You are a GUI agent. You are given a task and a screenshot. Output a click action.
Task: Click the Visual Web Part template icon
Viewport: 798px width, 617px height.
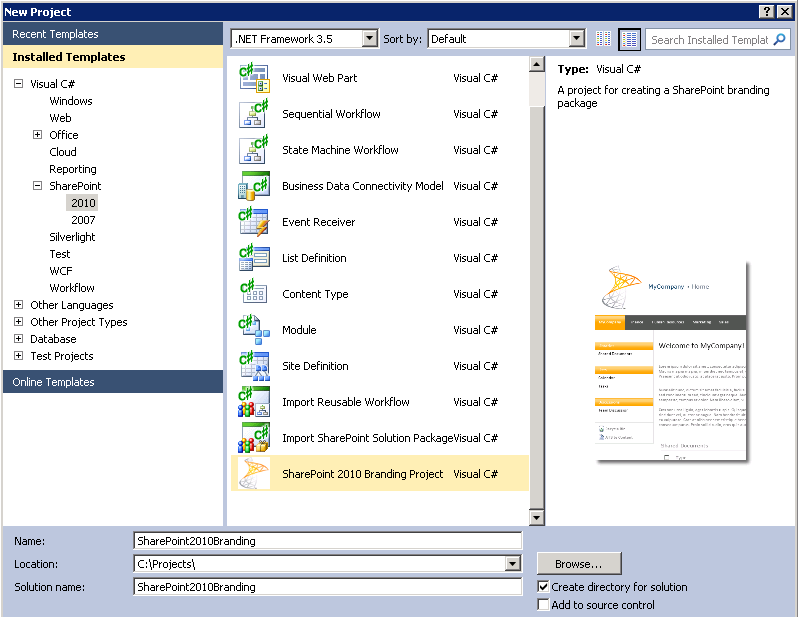pos(254,78)
